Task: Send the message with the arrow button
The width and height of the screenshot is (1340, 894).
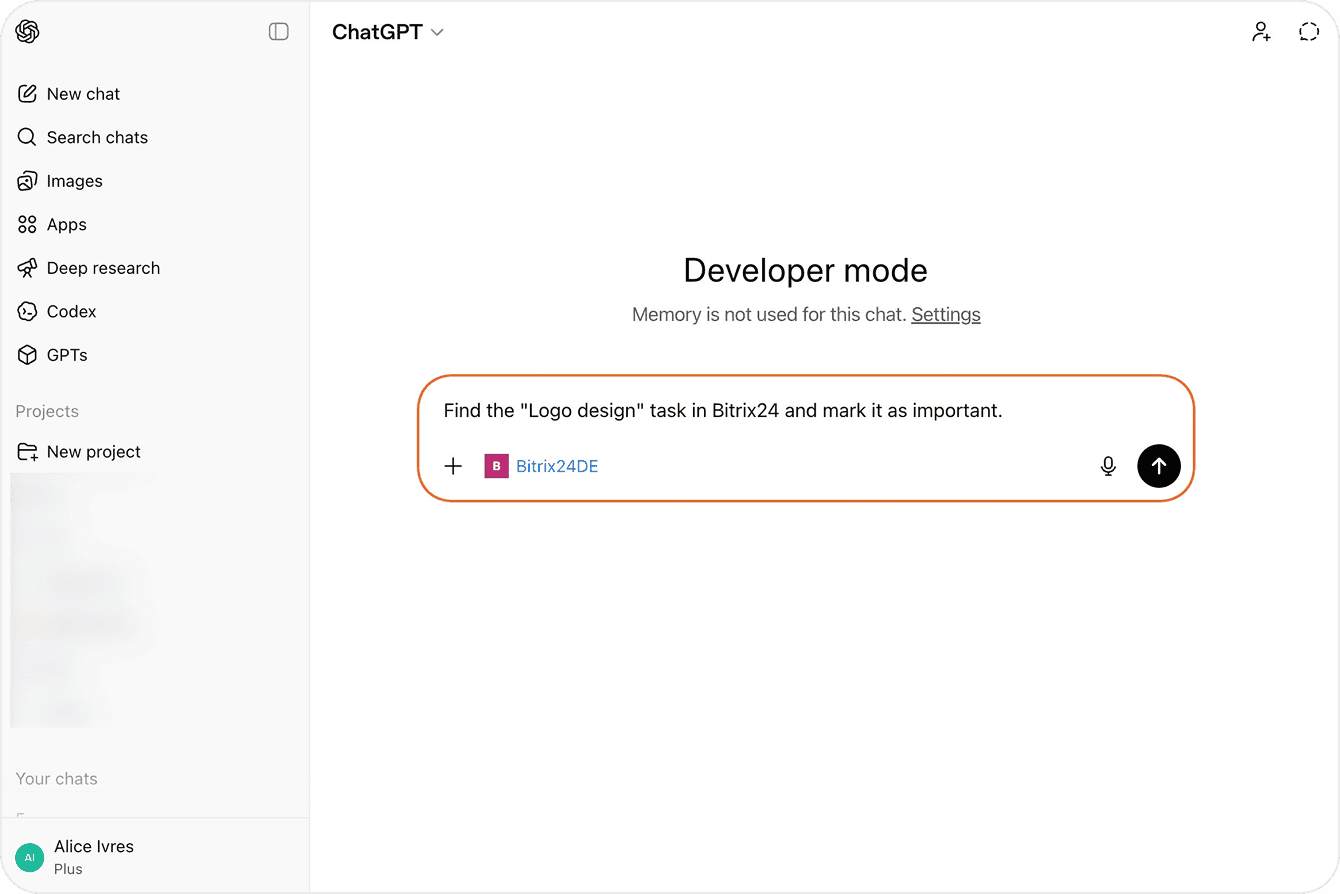Action: 1159,466
